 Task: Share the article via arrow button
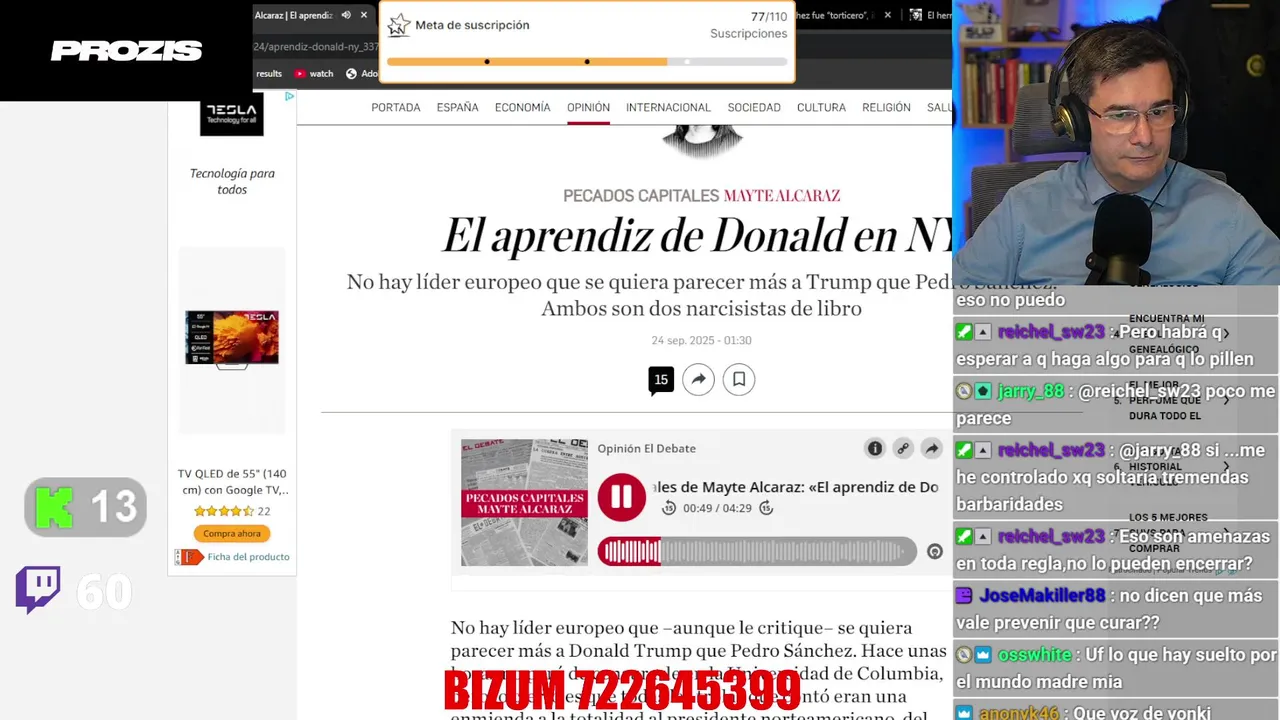tap(699, 379)
